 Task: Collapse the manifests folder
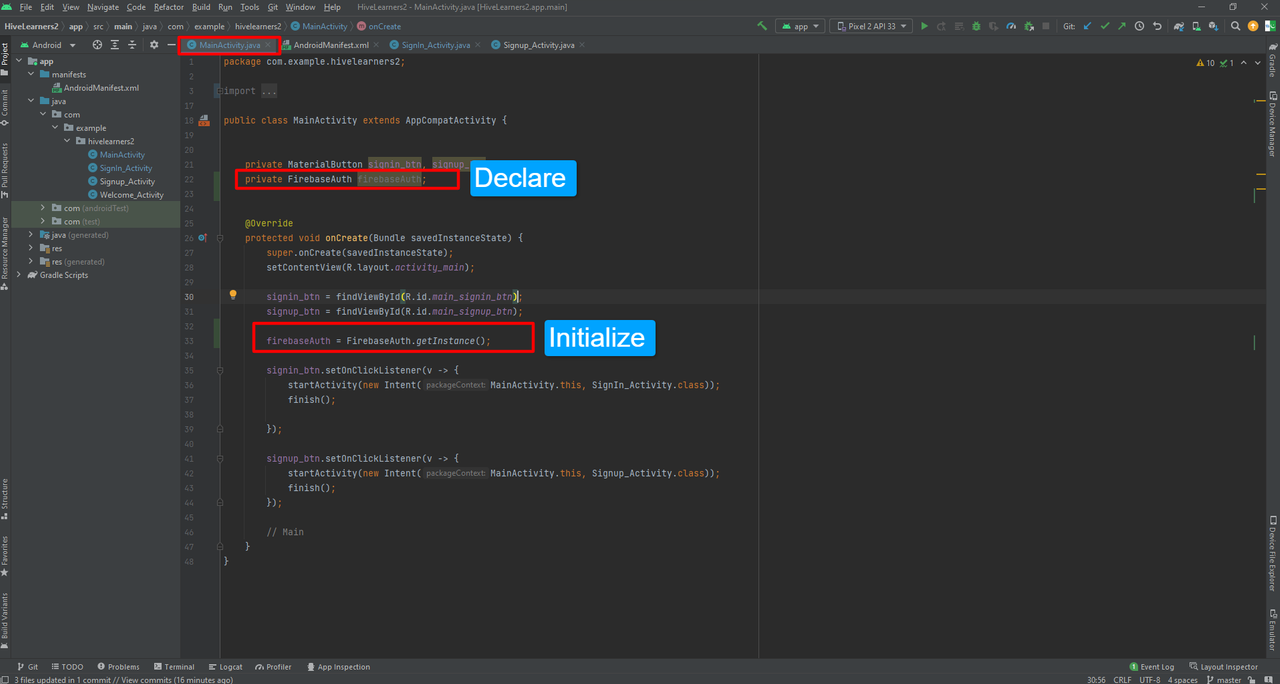point(31,74)
